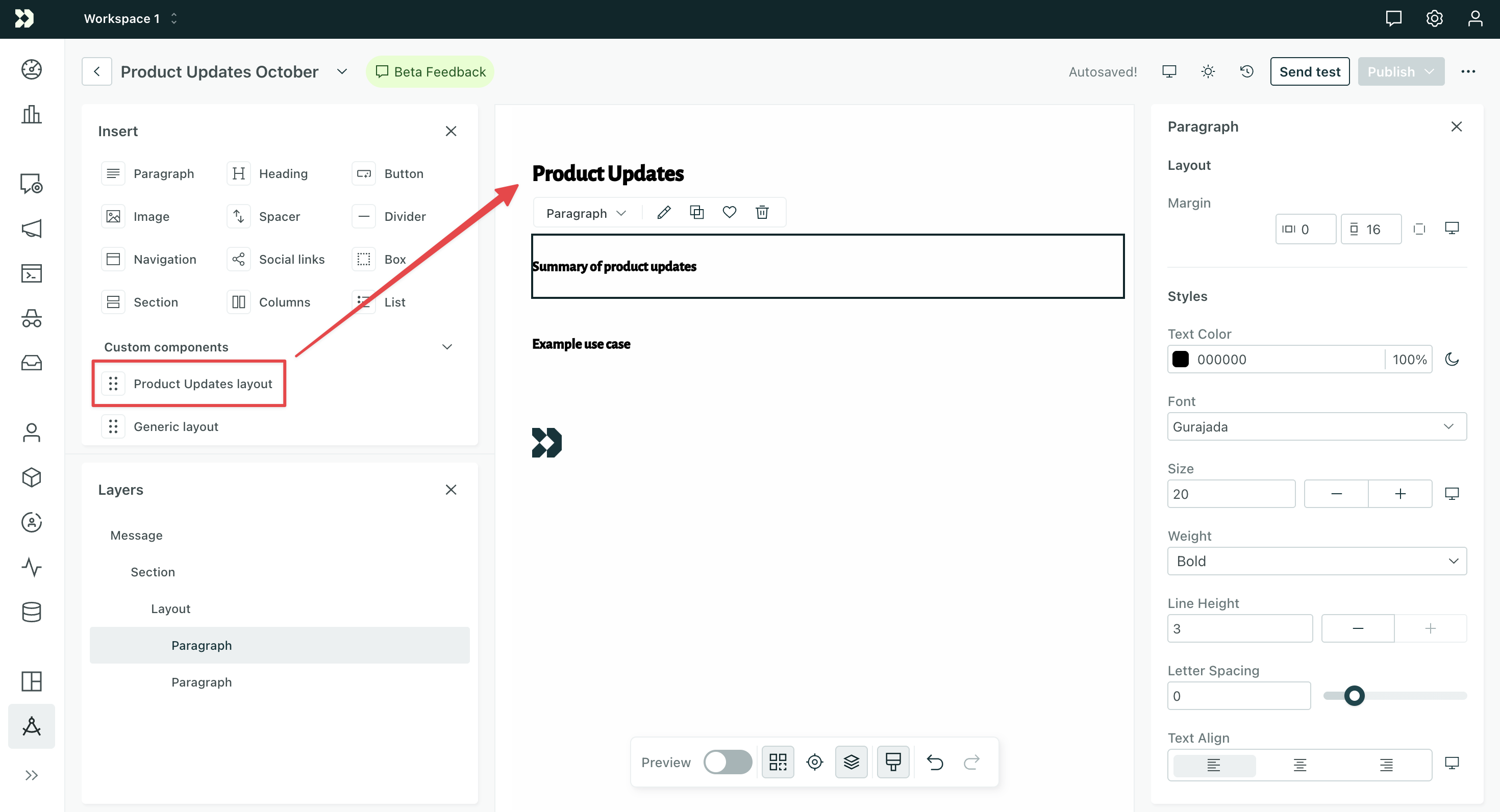The width and height of the screenshot is (1500, 812).
Task: Open Beta Feedback
Action: pyautogui.click(x=430, y=71)
